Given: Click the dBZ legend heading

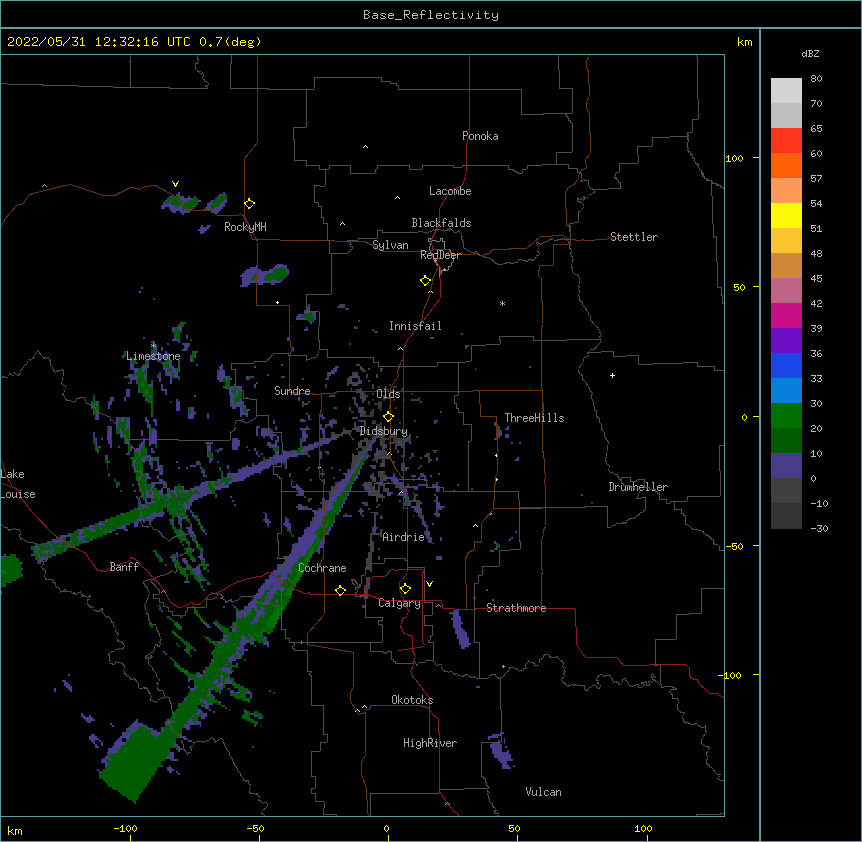Looking at the screenshot, I should click(x=810, y=53).
